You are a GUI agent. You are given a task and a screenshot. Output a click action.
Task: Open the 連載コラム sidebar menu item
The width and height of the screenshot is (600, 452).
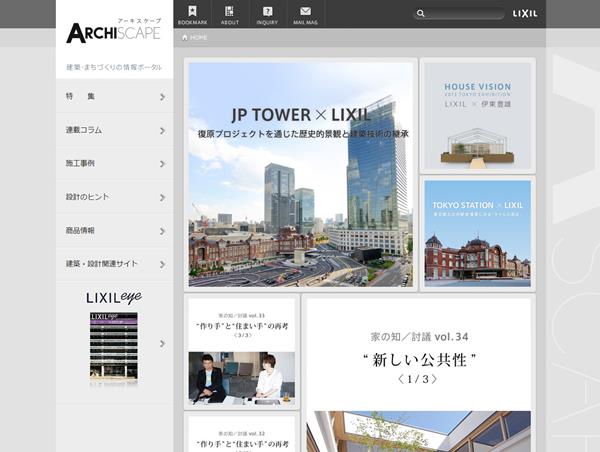point(114,130)
